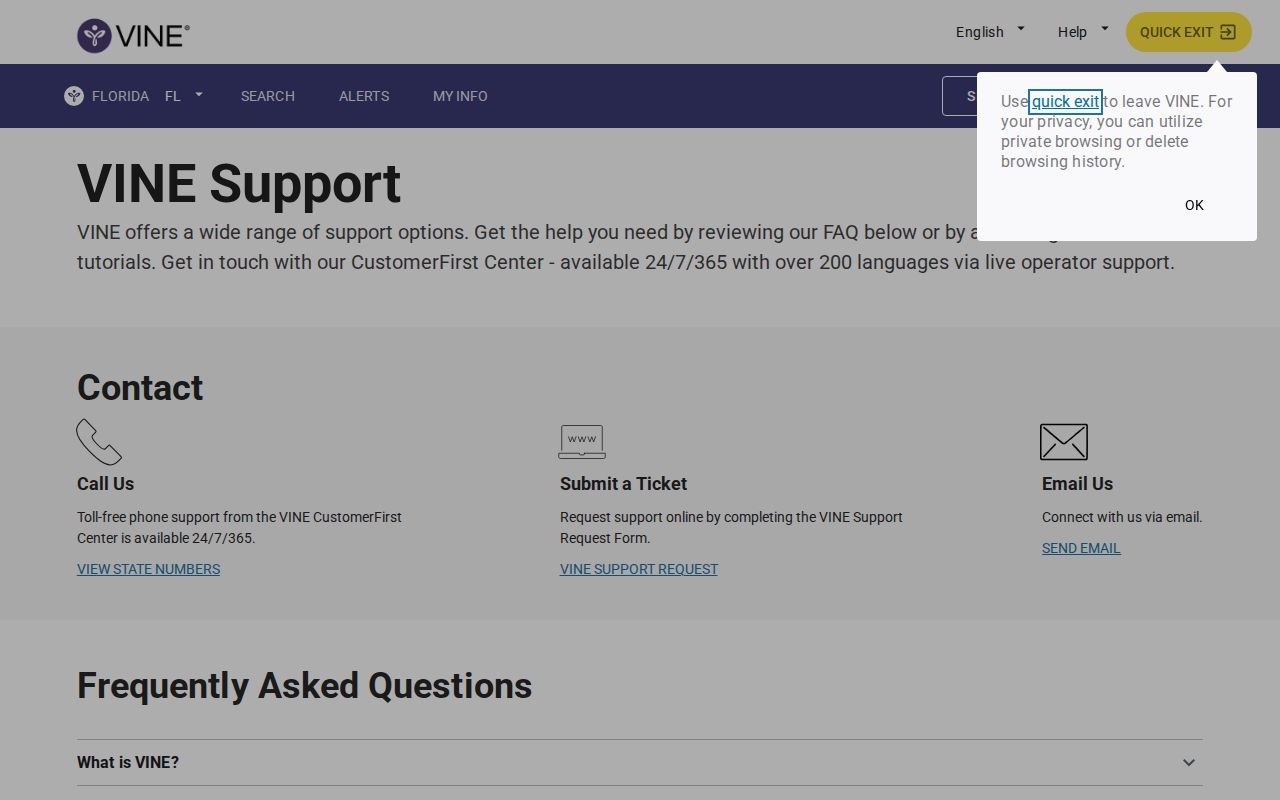Click the SEND EMAIL link
The image size is (1280, 800).
(x=1081, y=548)
